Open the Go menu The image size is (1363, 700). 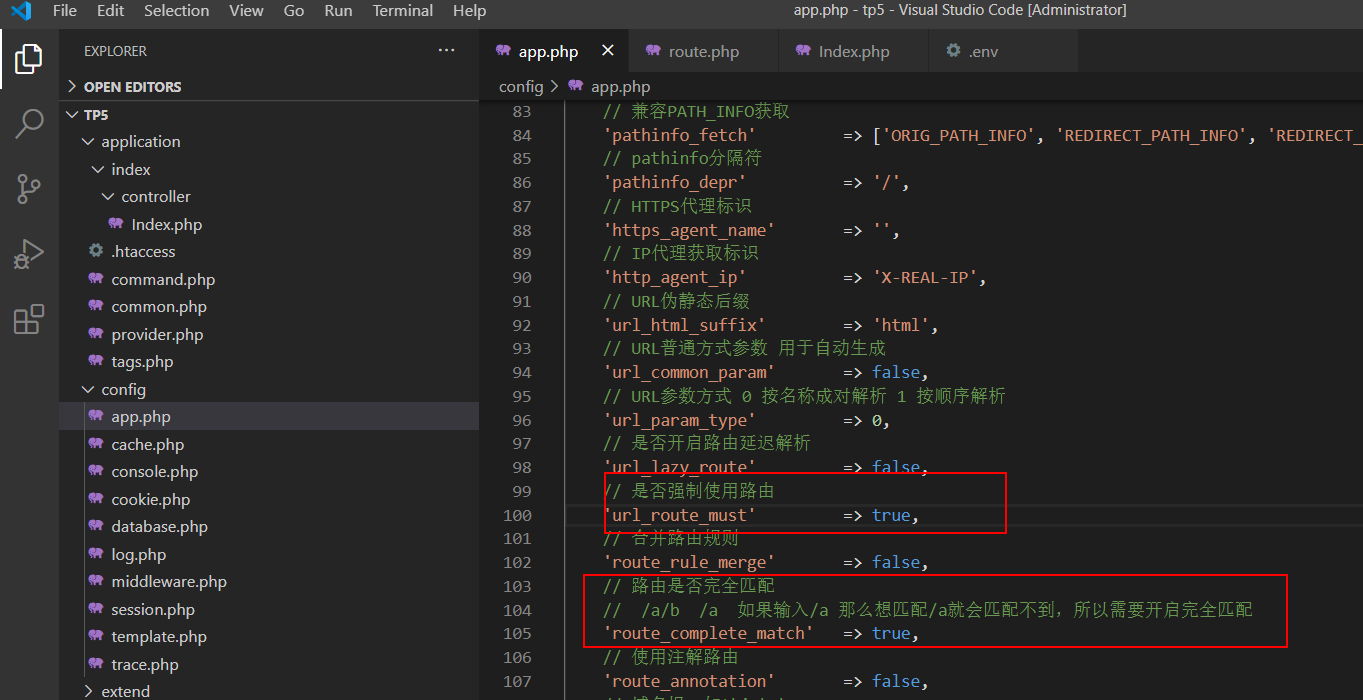294,11
